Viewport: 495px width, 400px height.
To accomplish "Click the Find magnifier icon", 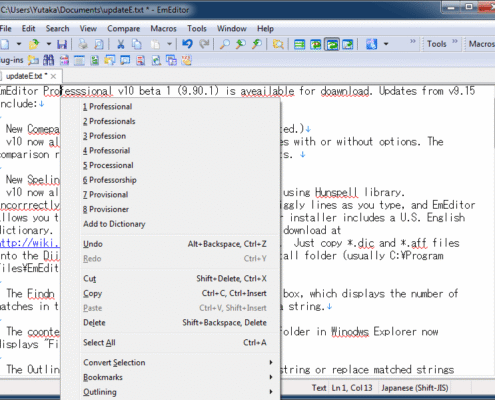I will tap(225, 44).
